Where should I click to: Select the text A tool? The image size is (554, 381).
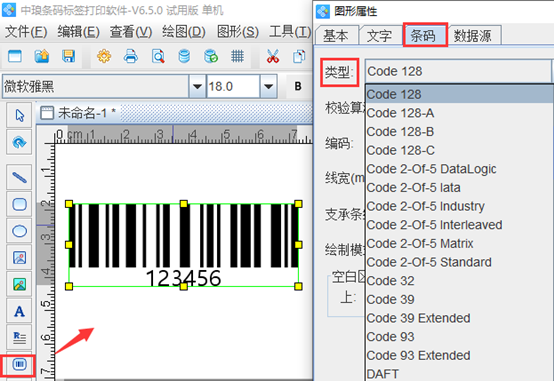tap(19, 311)
